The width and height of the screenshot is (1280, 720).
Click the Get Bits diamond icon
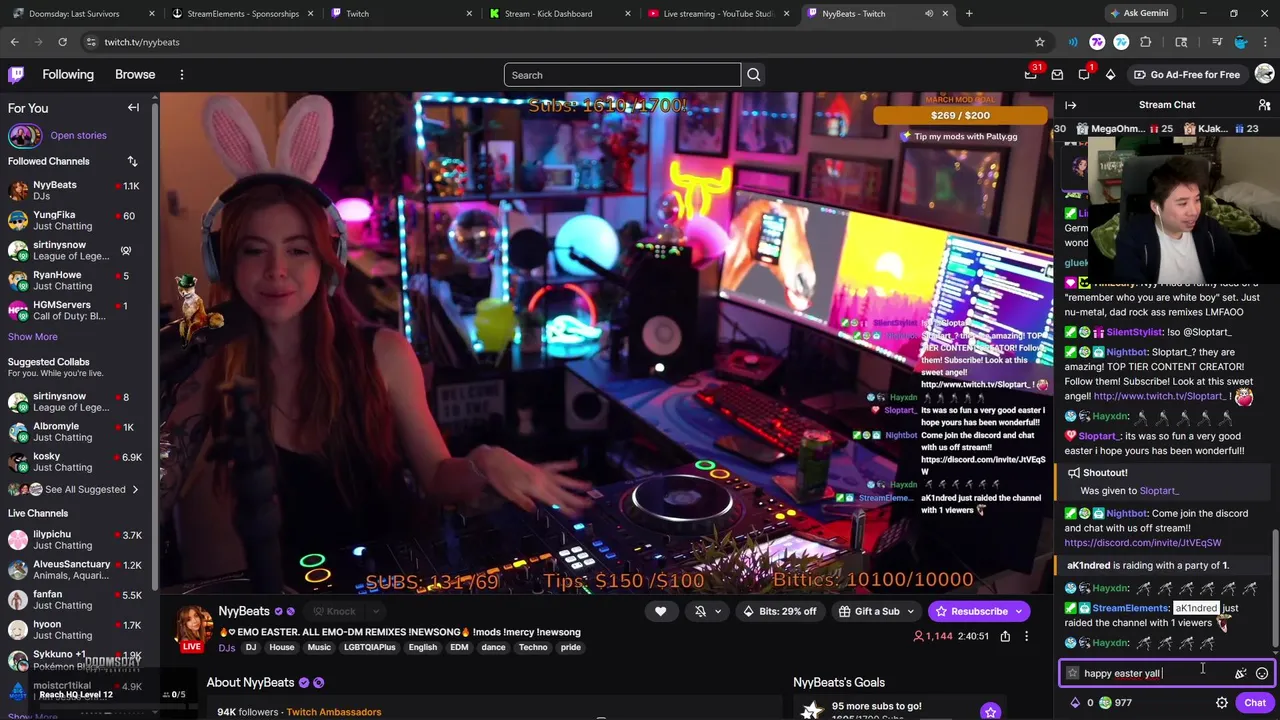point(1110,75)
